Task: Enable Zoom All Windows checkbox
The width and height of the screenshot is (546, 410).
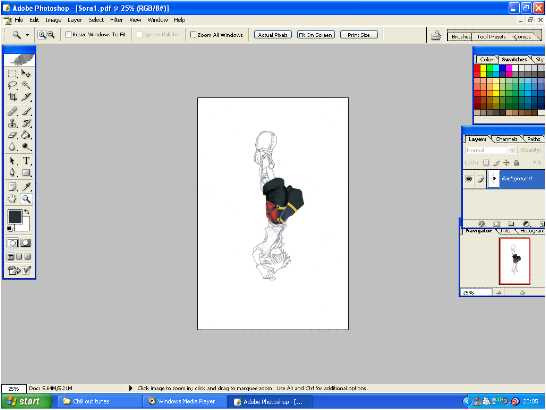Action: (193, 35)
